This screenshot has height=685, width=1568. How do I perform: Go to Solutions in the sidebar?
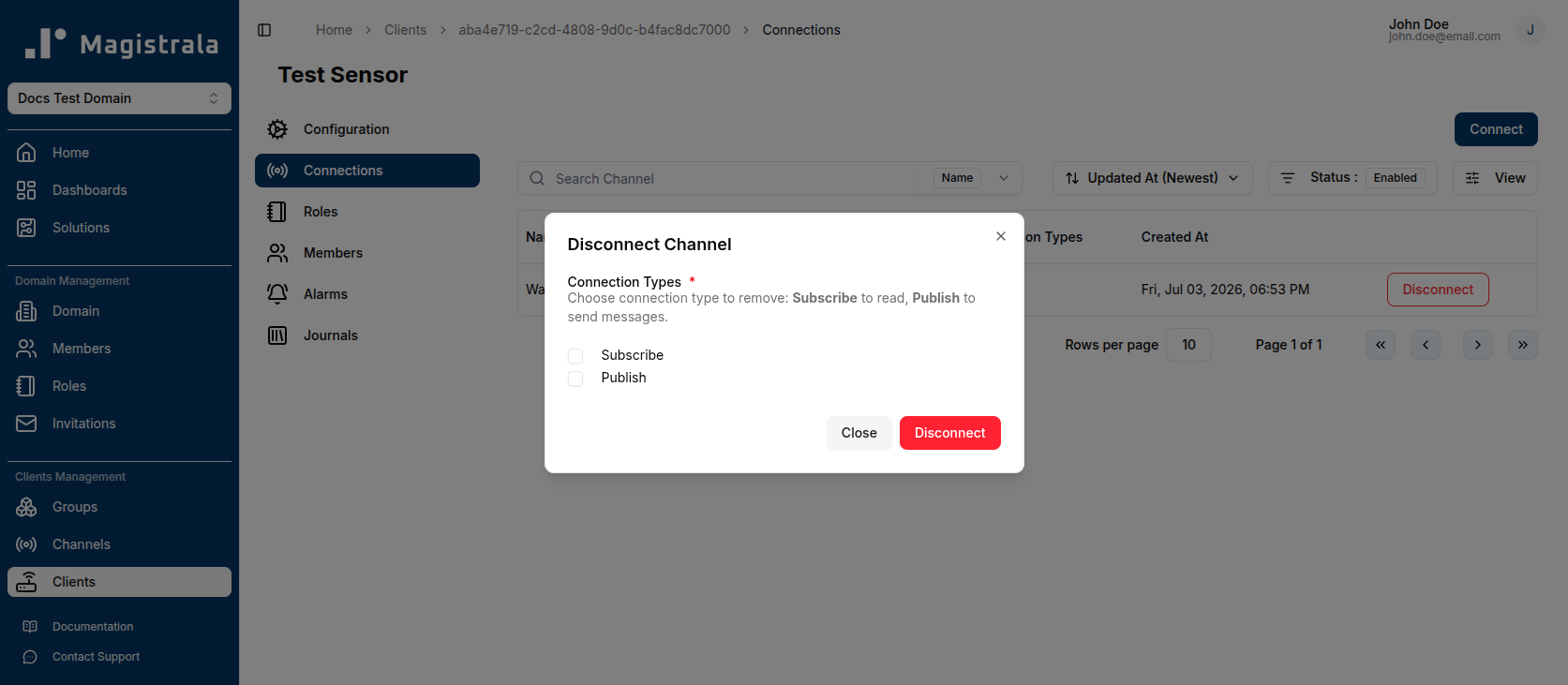[x=119, y=228]
